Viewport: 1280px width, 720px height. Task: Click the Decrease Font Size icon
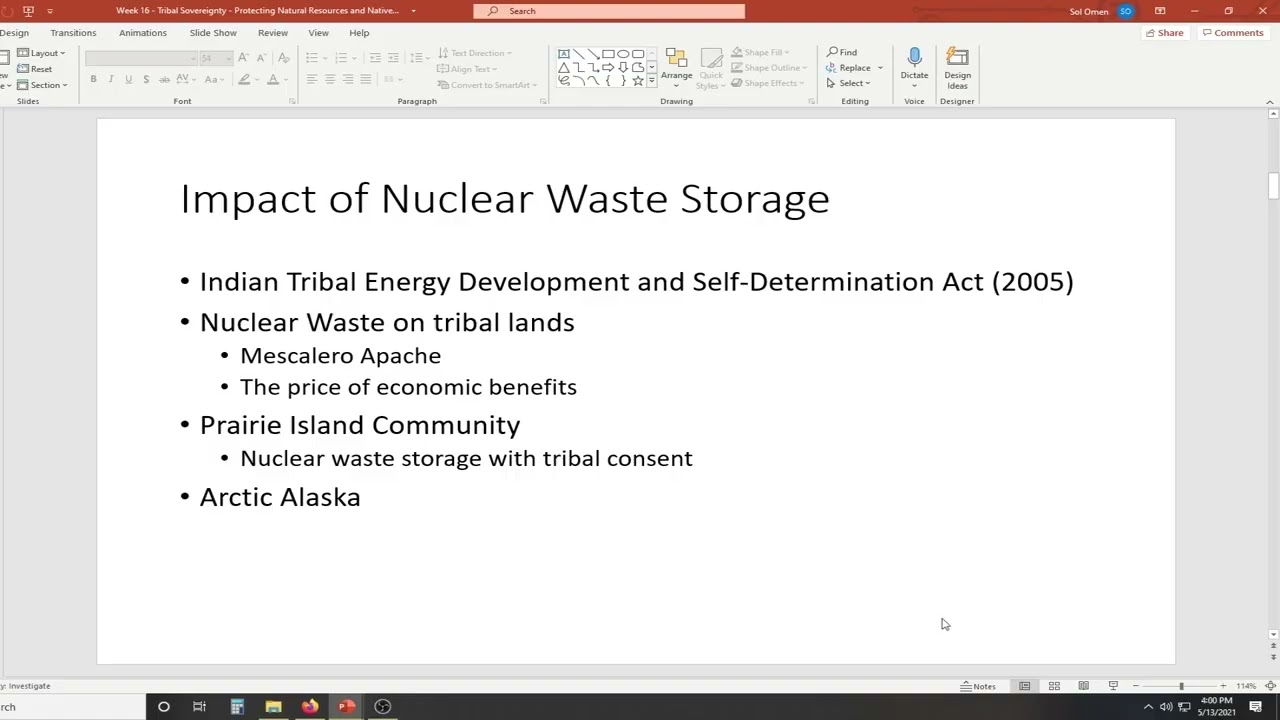pyautogui.click(x=261, y=58)
